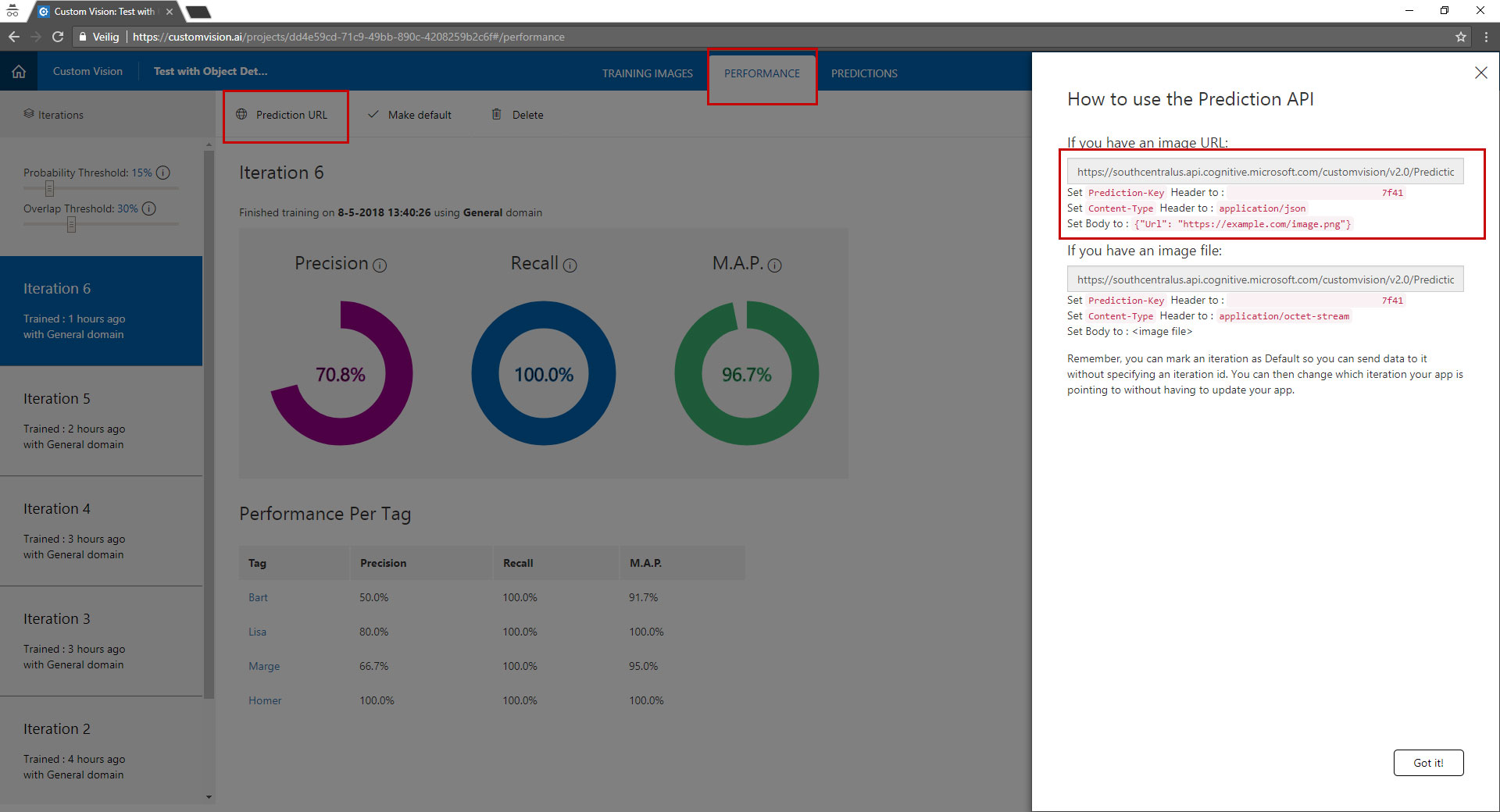
Task: Click the image file prediction endpoint field
Action: pyautogui.click(x=1265, y=280)
